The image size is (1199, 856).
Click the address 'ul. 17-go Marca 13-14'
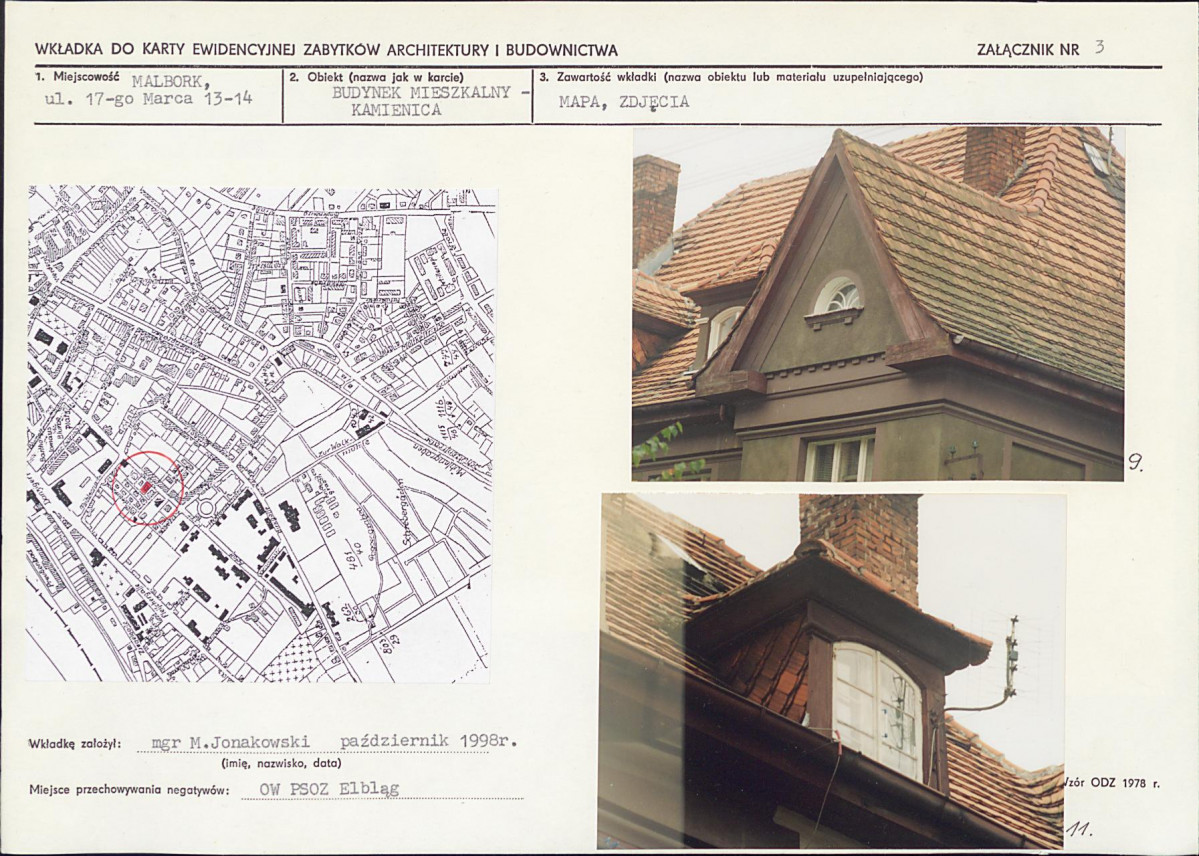[149, 99]
